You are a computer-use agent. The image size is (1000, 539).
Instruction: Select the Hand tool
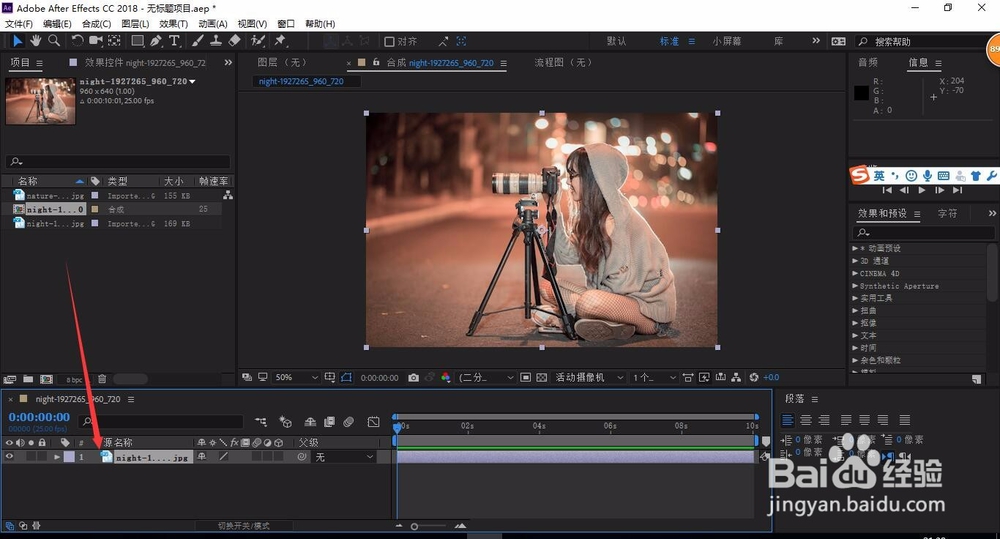36,41
